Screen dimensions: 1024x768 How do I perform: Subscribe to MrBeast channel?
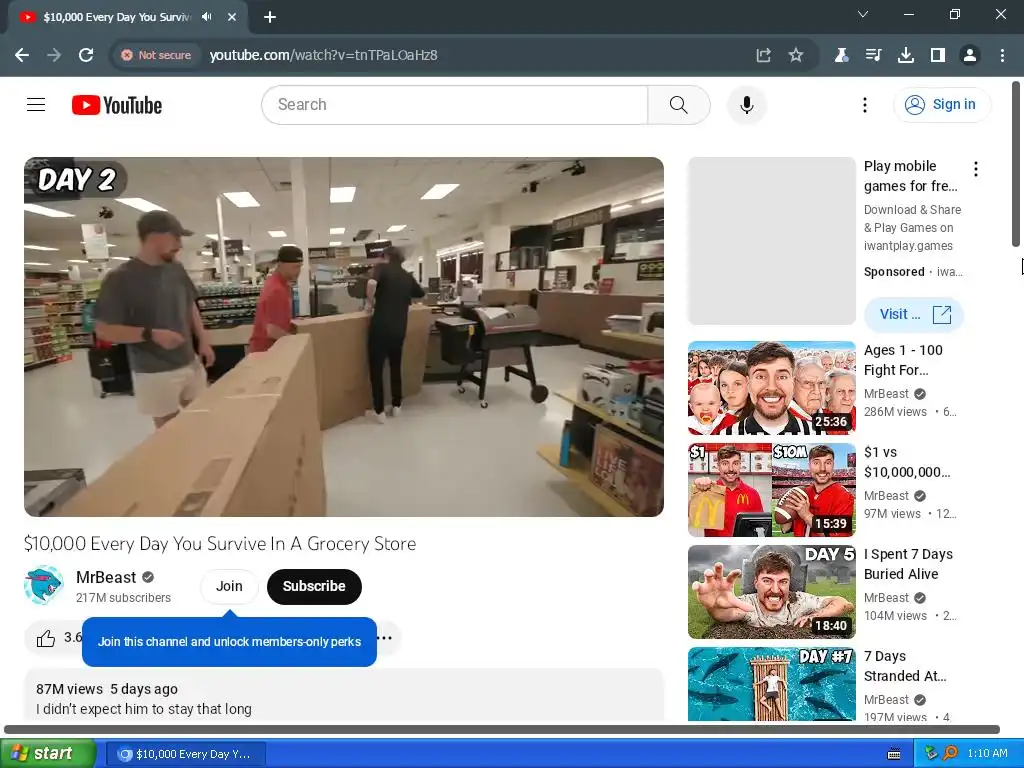pos(314,586)
